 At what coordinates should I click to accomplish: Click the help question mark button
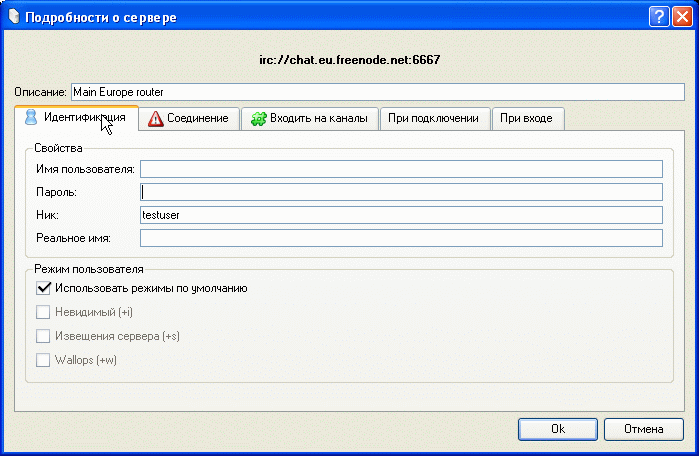(658, 16)
